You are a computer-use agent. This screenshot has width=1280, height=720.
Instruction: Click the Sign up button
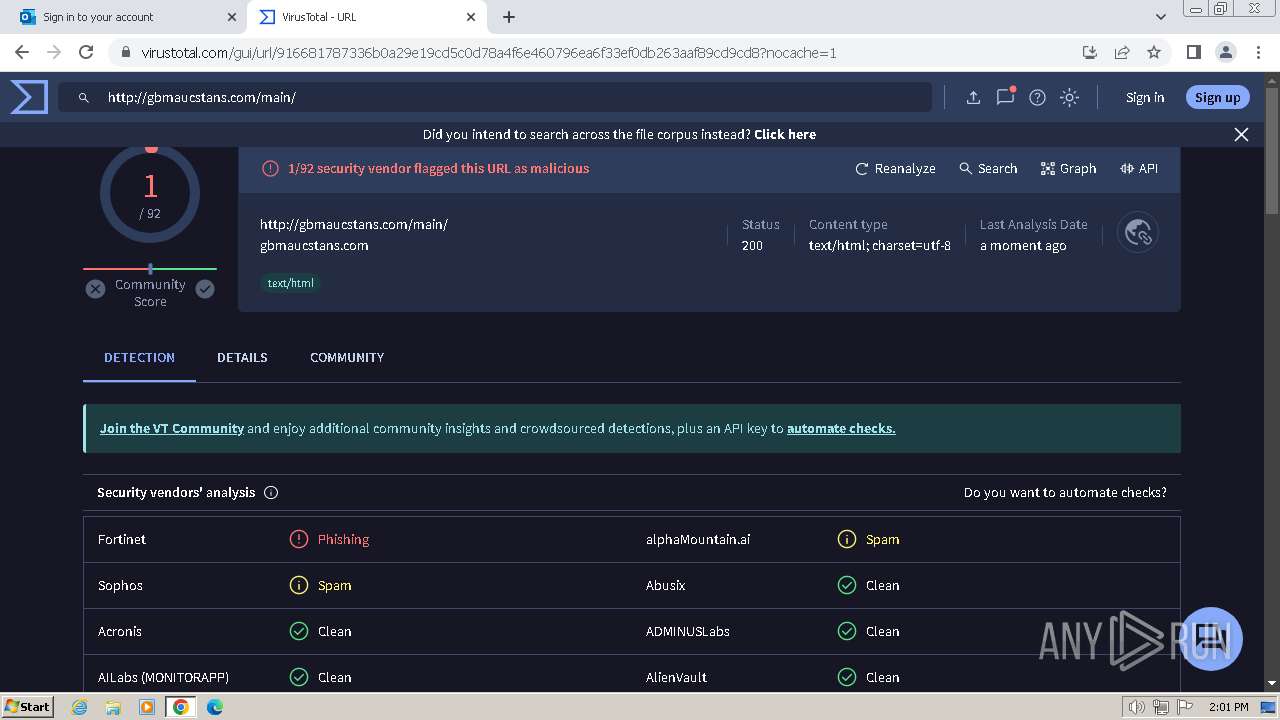pyautogui.click(x=1217, y=97)
